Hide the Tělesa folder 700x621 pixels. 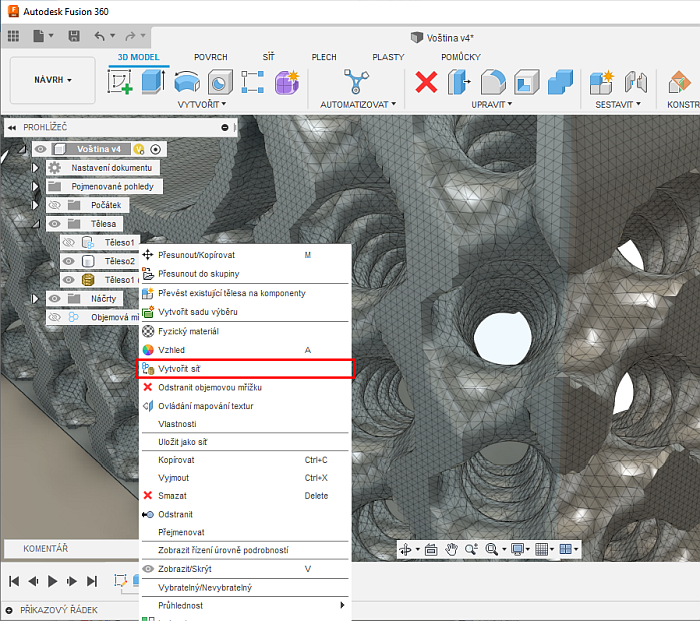(54, 224)
